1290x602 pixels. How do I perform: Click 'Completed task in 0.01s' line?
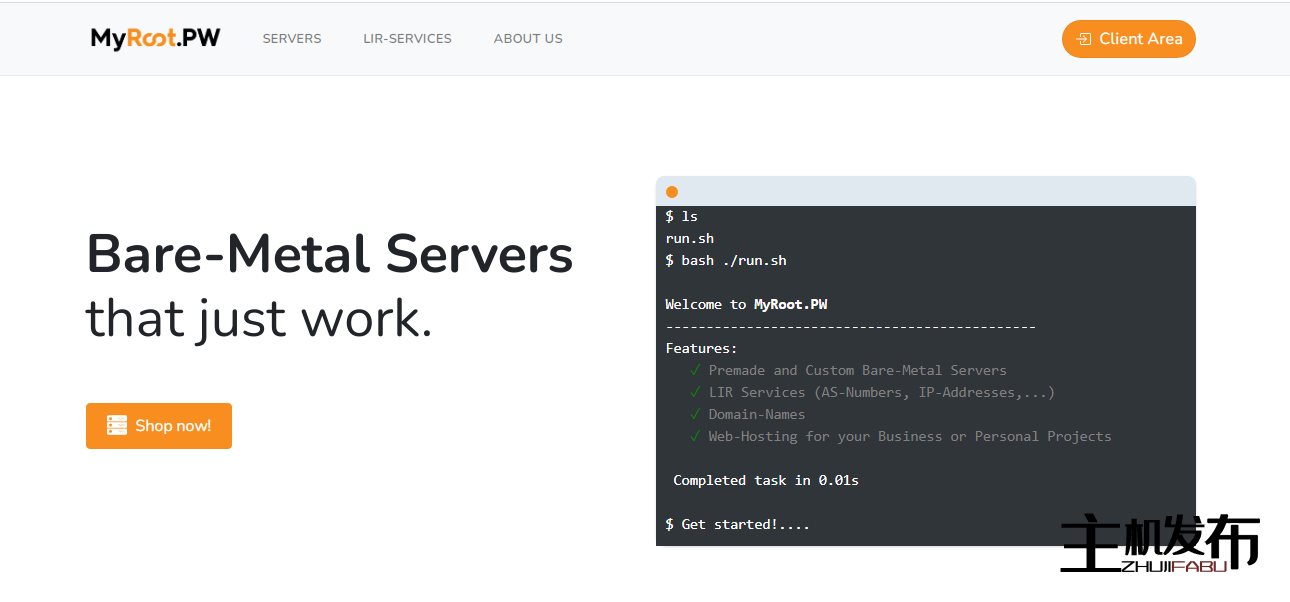pos(765,480)
